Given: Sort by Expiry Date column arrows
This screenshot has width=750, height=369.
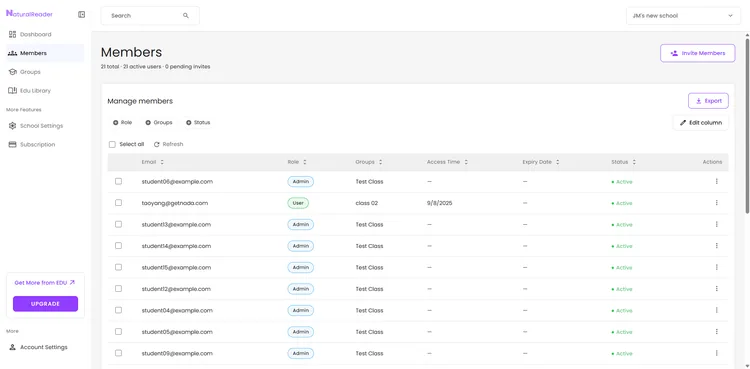Looking at the screenshot, I should (x=558, y=162).
